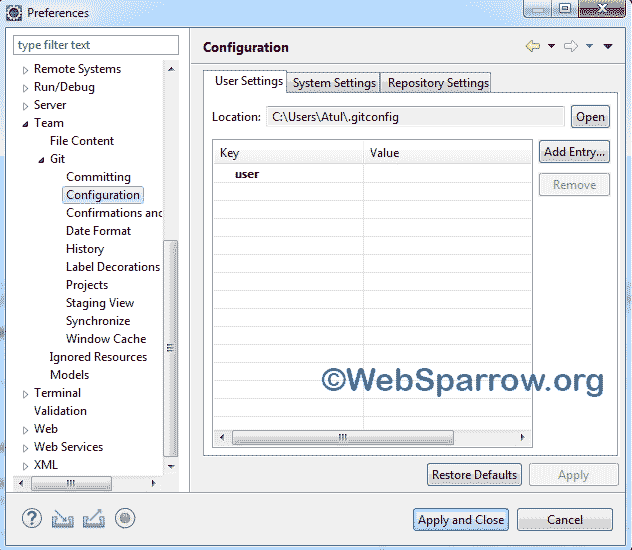This screenshot has height=550, width=632.
Task: Expand the Remote Systems tree node
Action: coord(25,70)
